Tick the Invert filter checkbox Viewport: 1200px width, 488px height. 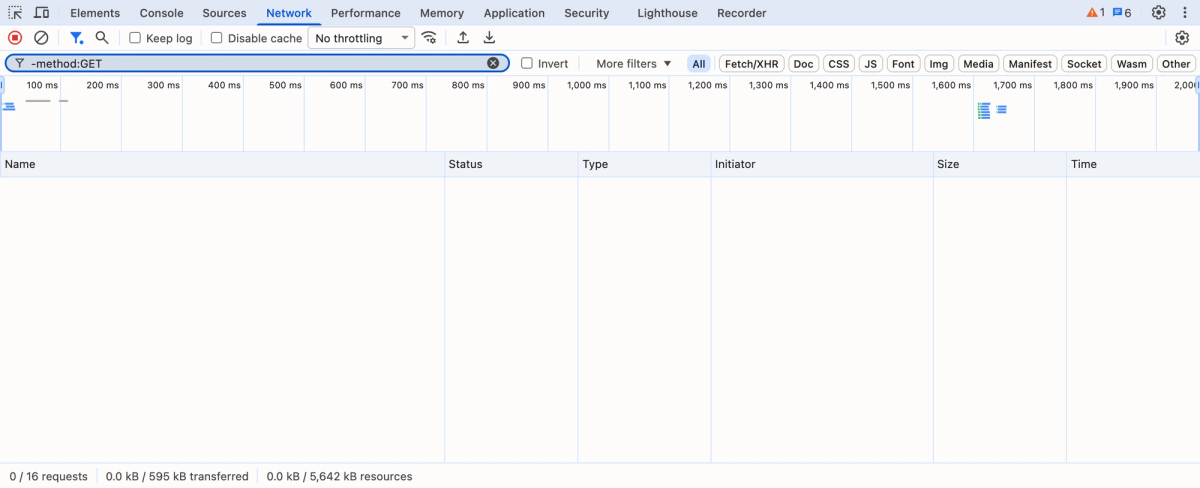pyautogui.click(x=527, y=63)
